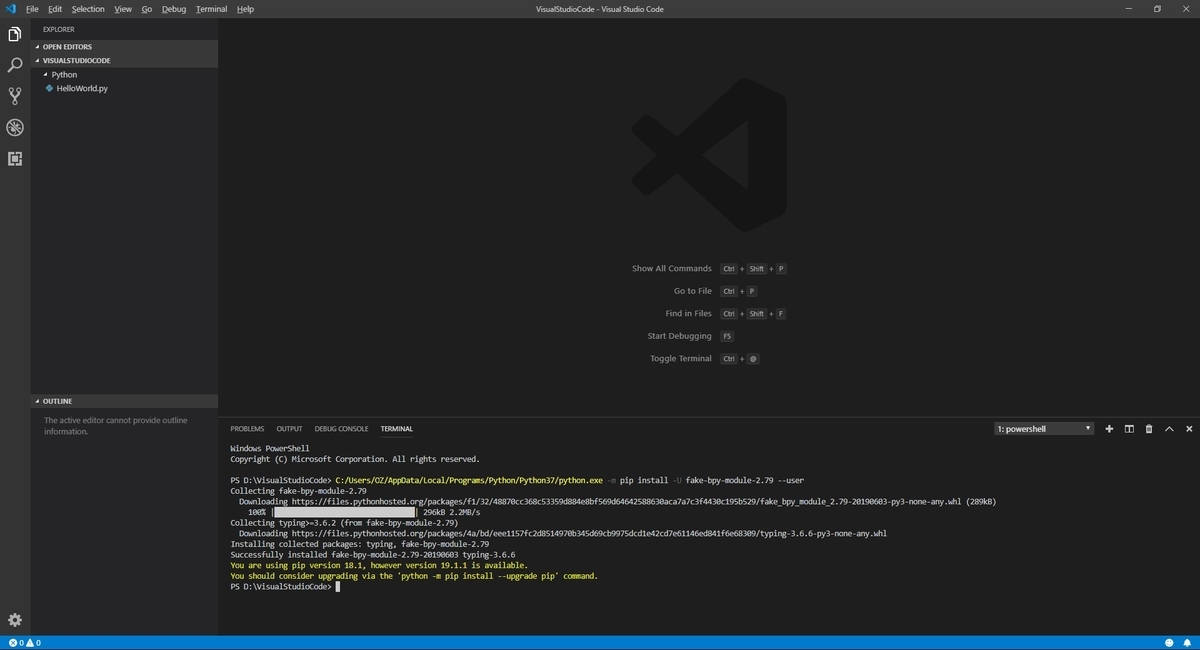Viewport: 1200px width, 650px height.
Task: Click 'Show All Commands' text
Action: [672, 269]
